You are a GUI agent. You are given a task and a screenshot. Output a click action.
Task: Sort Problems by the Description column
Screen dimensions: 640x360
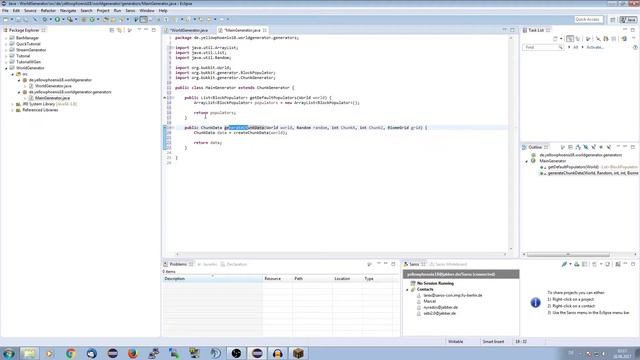tap(213, 278)
